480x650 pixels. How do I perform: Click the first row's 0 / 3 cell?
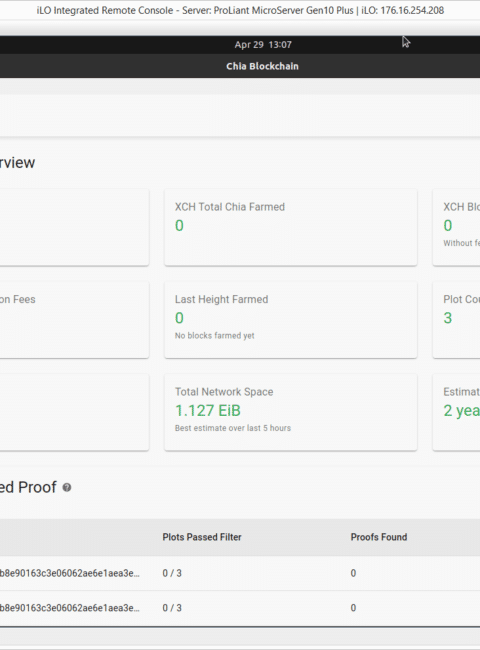tap(172, 573)
